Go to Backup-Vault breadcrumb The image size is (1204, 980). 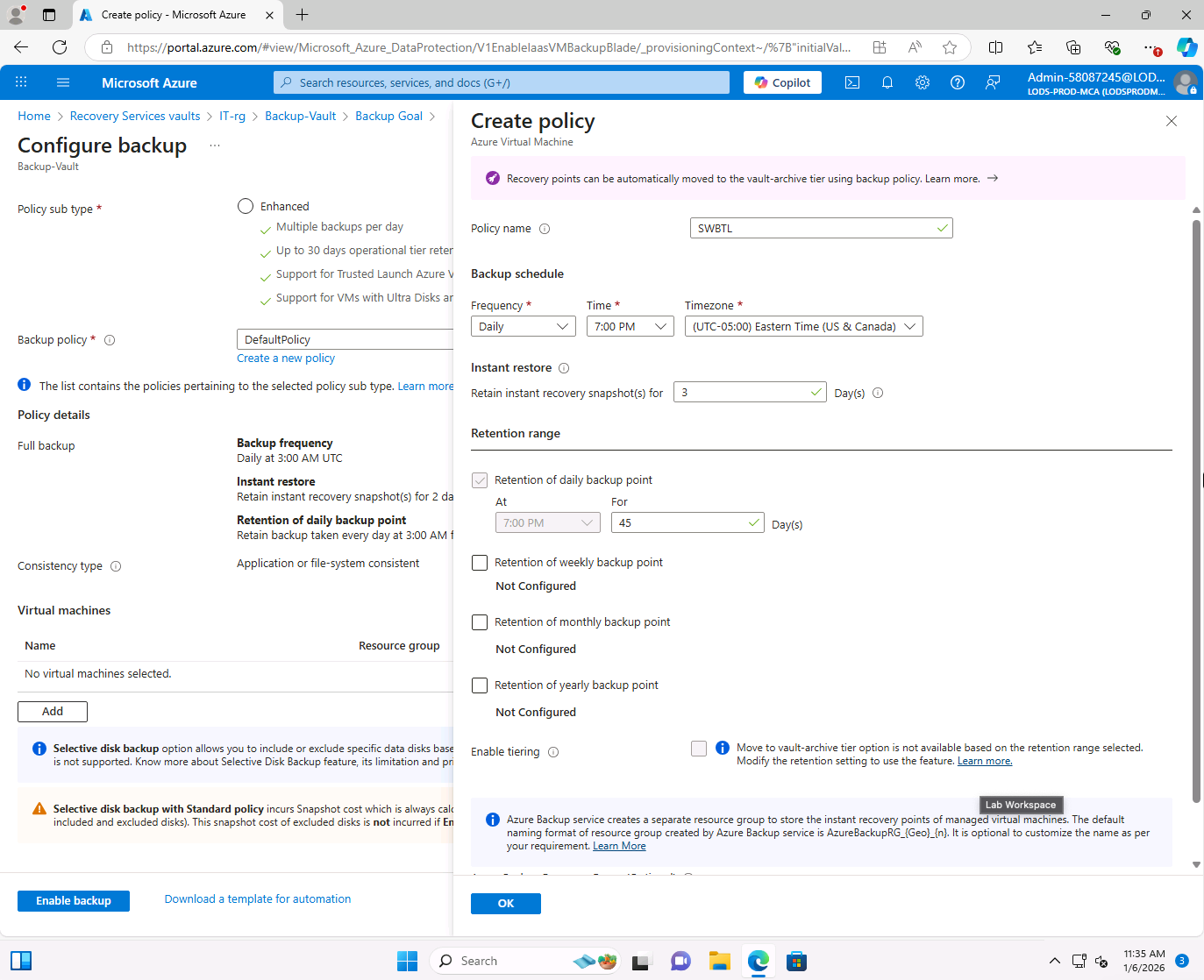[301, 117]
